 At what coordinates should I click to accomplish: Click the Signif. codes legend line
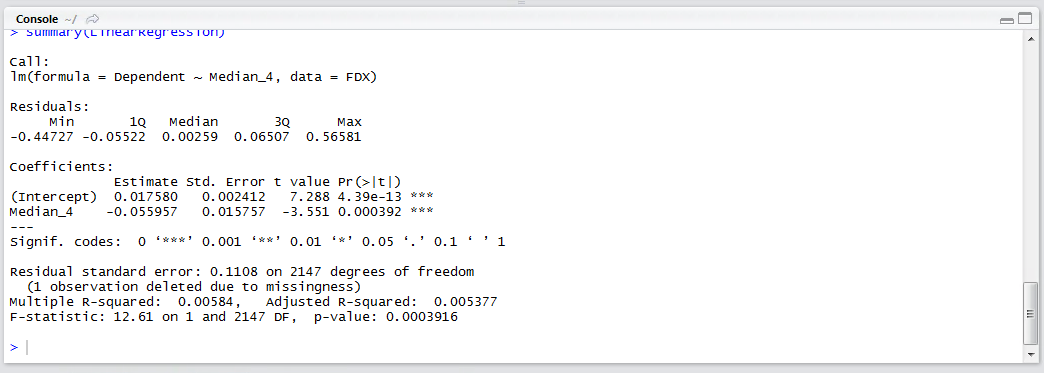[x=258, y=242]
